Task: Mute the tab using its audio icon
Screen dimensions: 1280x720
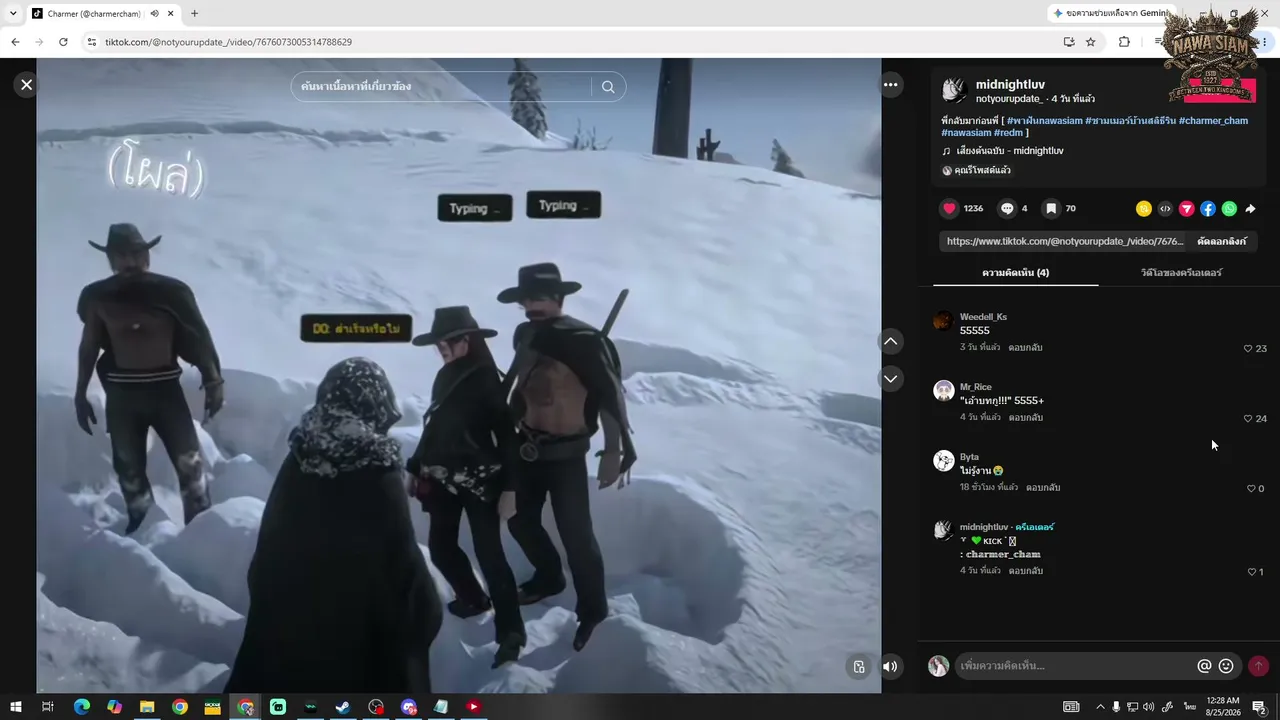Action: tap(154, 14)
